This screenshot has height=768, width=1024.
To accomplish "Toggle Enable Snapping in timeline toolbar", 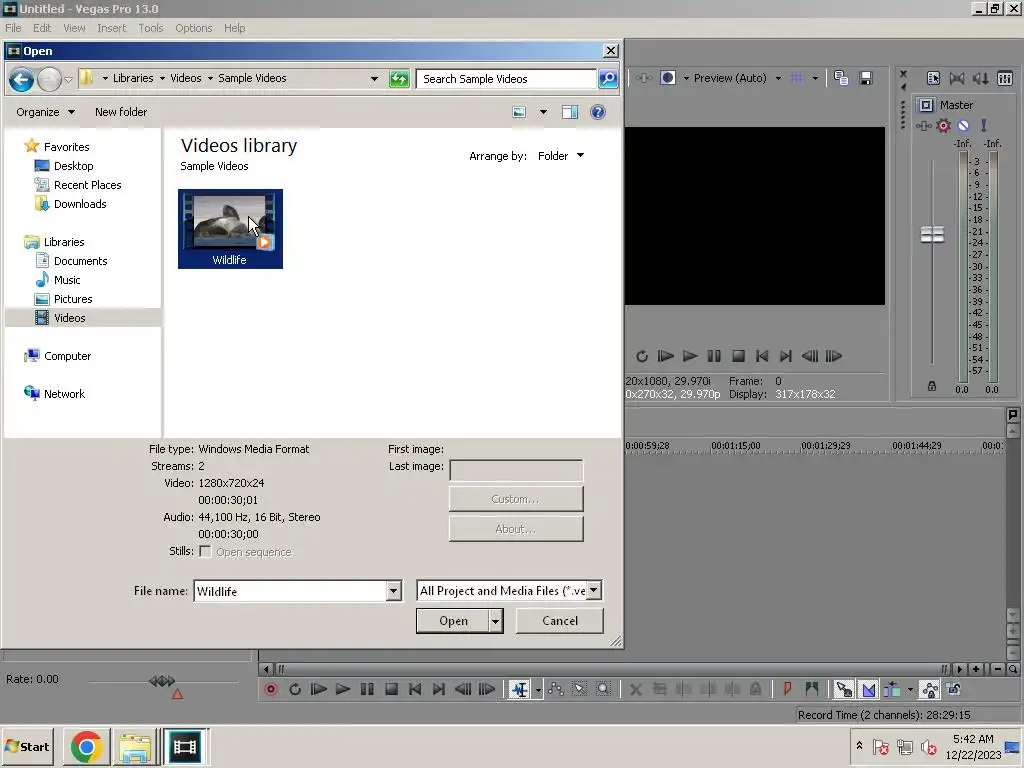I will 844,689.
